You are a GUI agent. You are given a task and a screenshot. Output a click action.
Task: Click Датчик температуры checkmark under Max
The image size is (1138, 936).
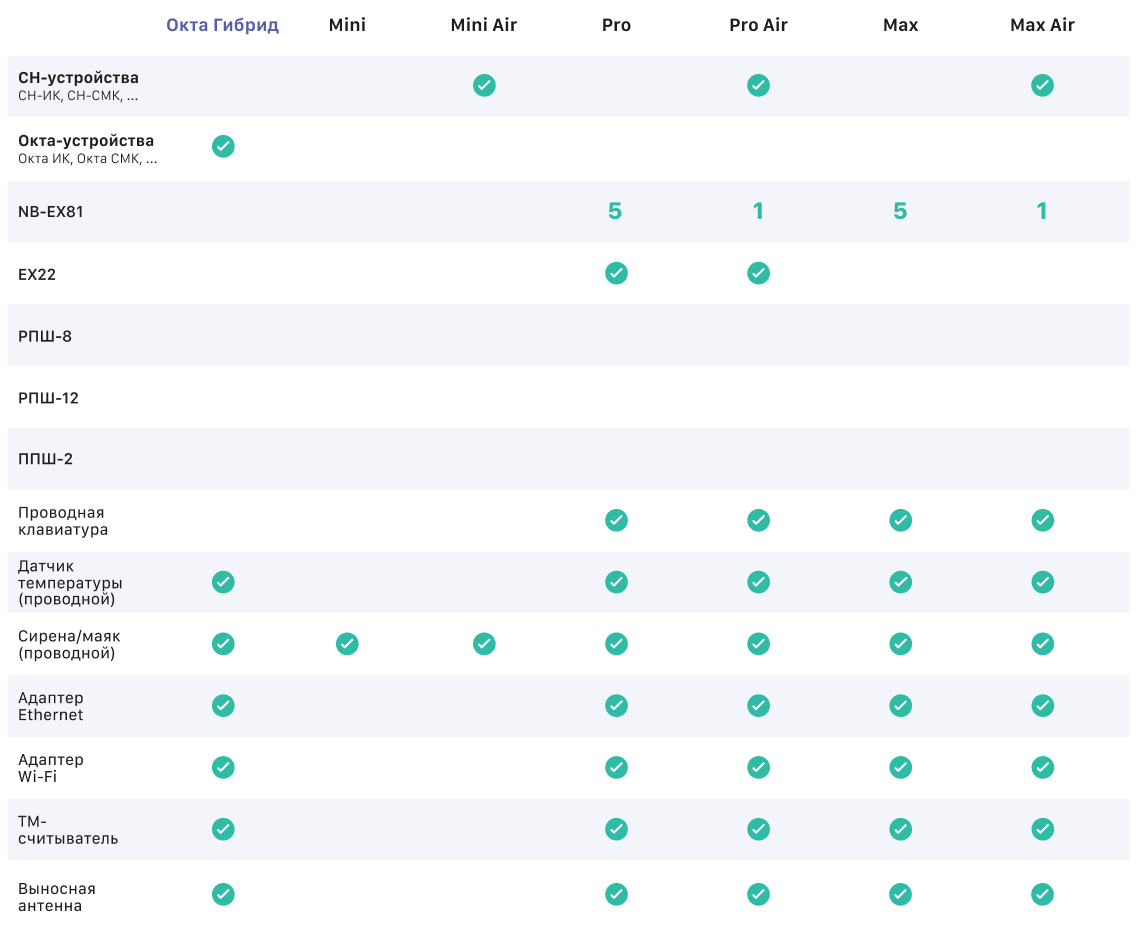[x=900, y=582]
